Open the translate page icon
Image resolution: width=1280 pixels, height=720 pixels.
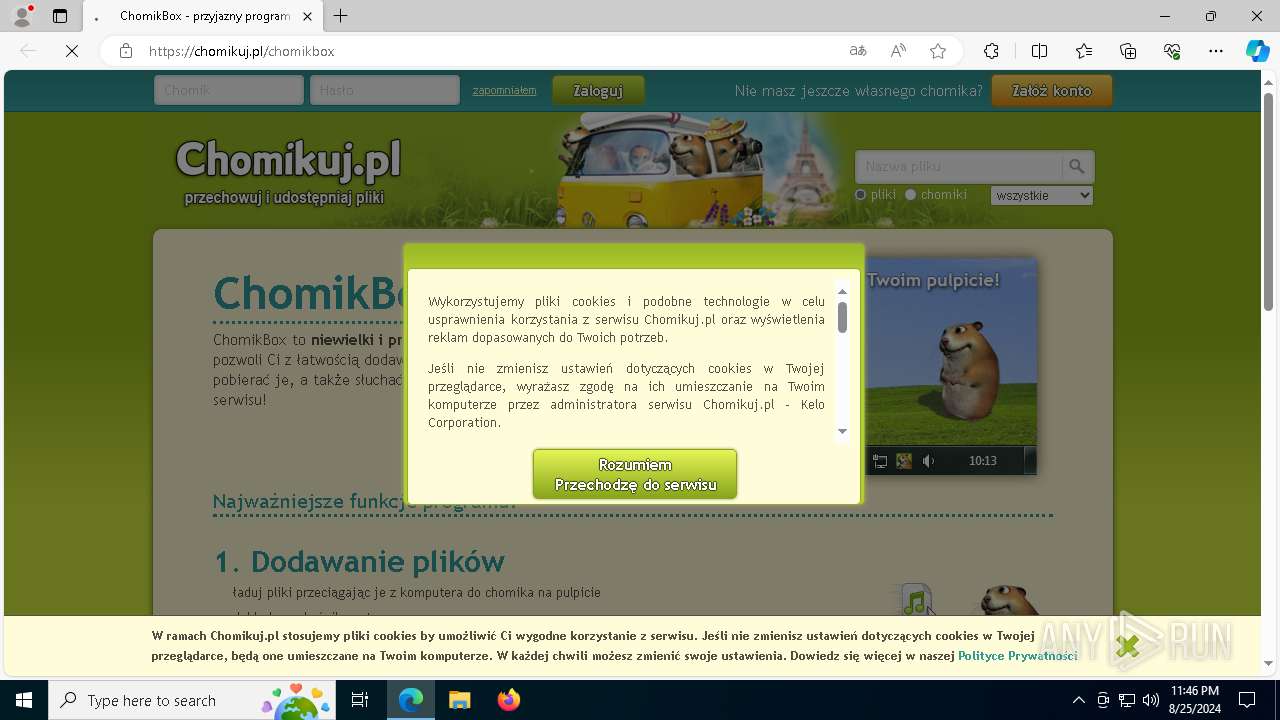[x=858, y=51]
